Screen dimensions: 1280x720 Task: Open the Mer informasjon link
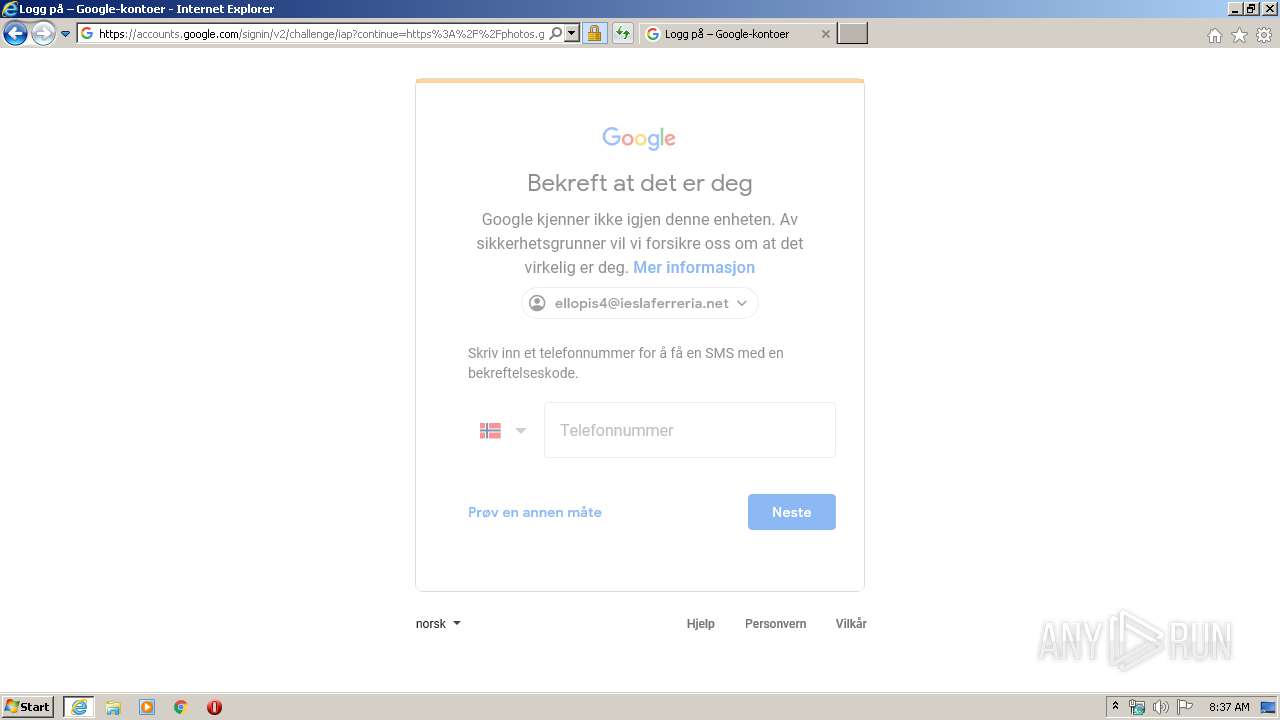(694, 267)
